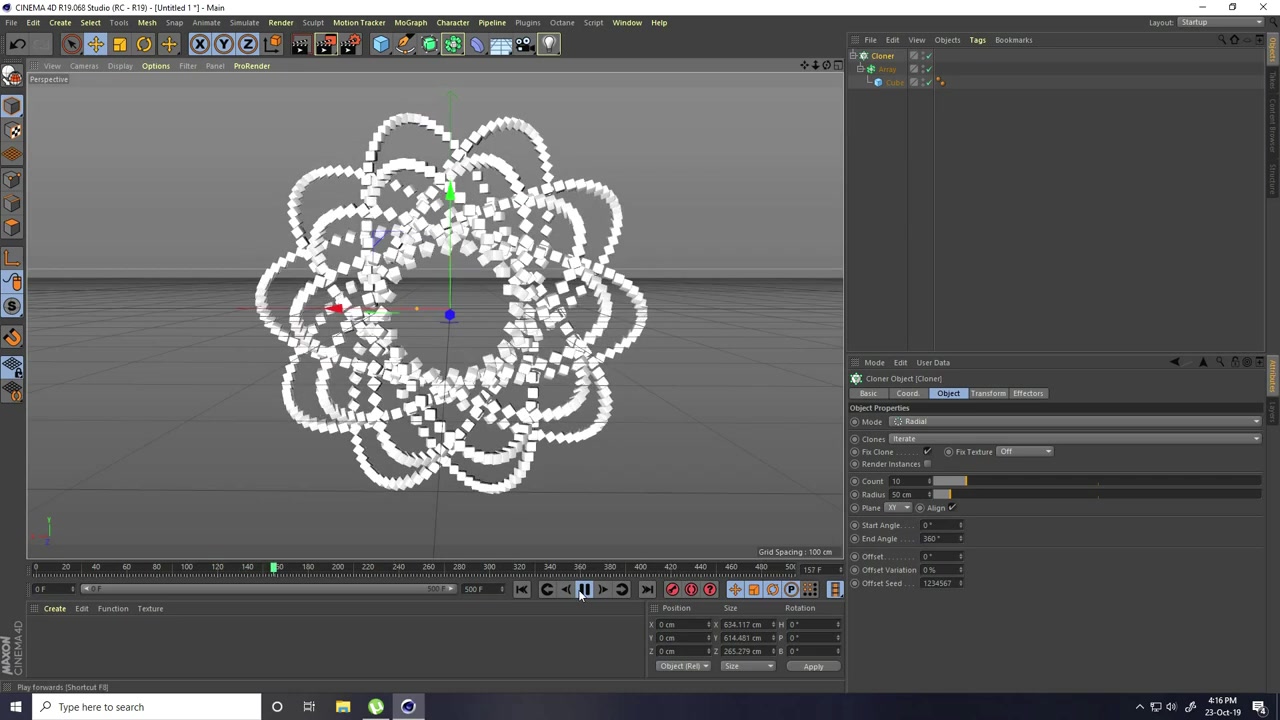1280x720 pixels.
Task: Go to start of timeline
Action: [522, 590]
